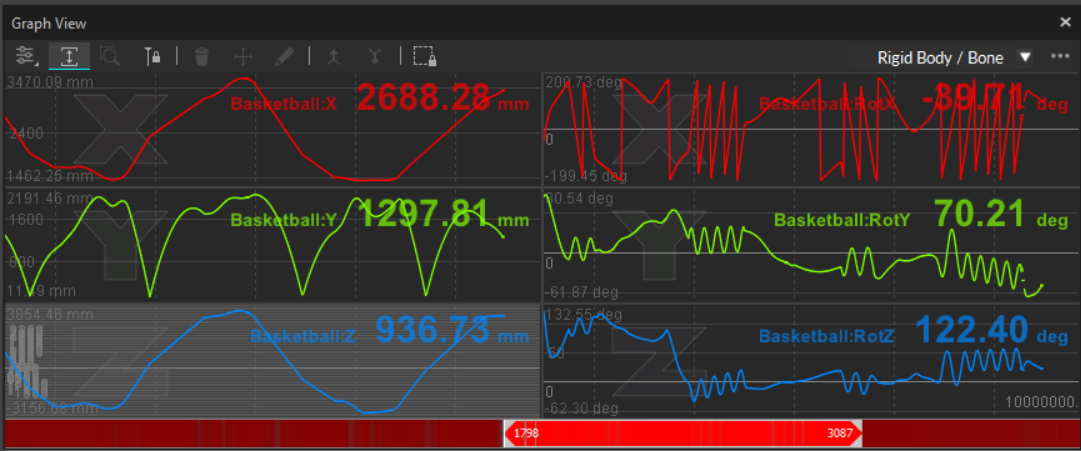Select the zoom magnifier tool

110,56
